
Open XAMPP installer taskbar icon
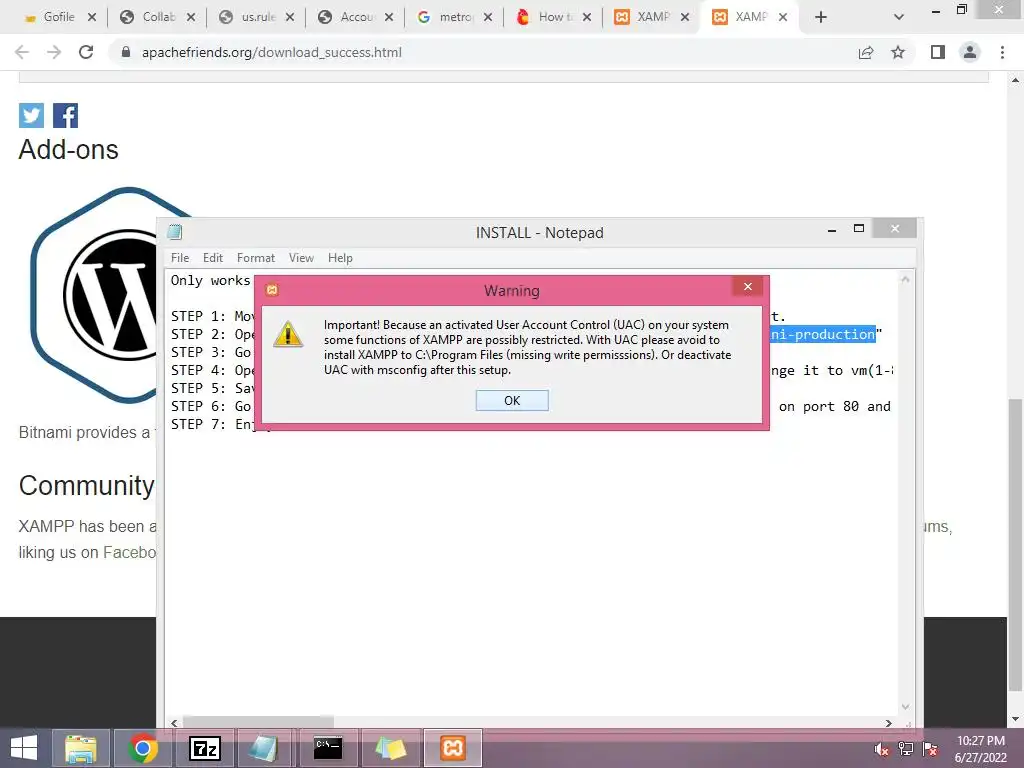click(x=453, y=748)
